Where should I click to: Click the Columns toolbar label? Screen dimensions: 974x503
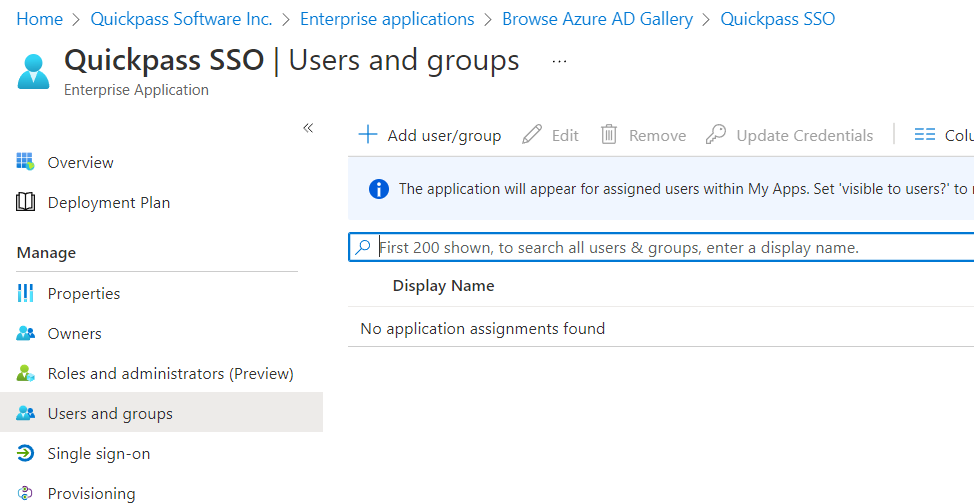click(x=959, y=135)
